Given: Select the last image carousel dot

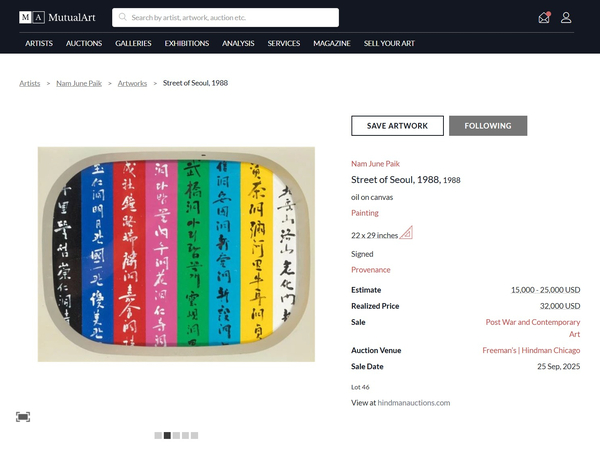Looking at the screenshot, I should tap(194, 436).
